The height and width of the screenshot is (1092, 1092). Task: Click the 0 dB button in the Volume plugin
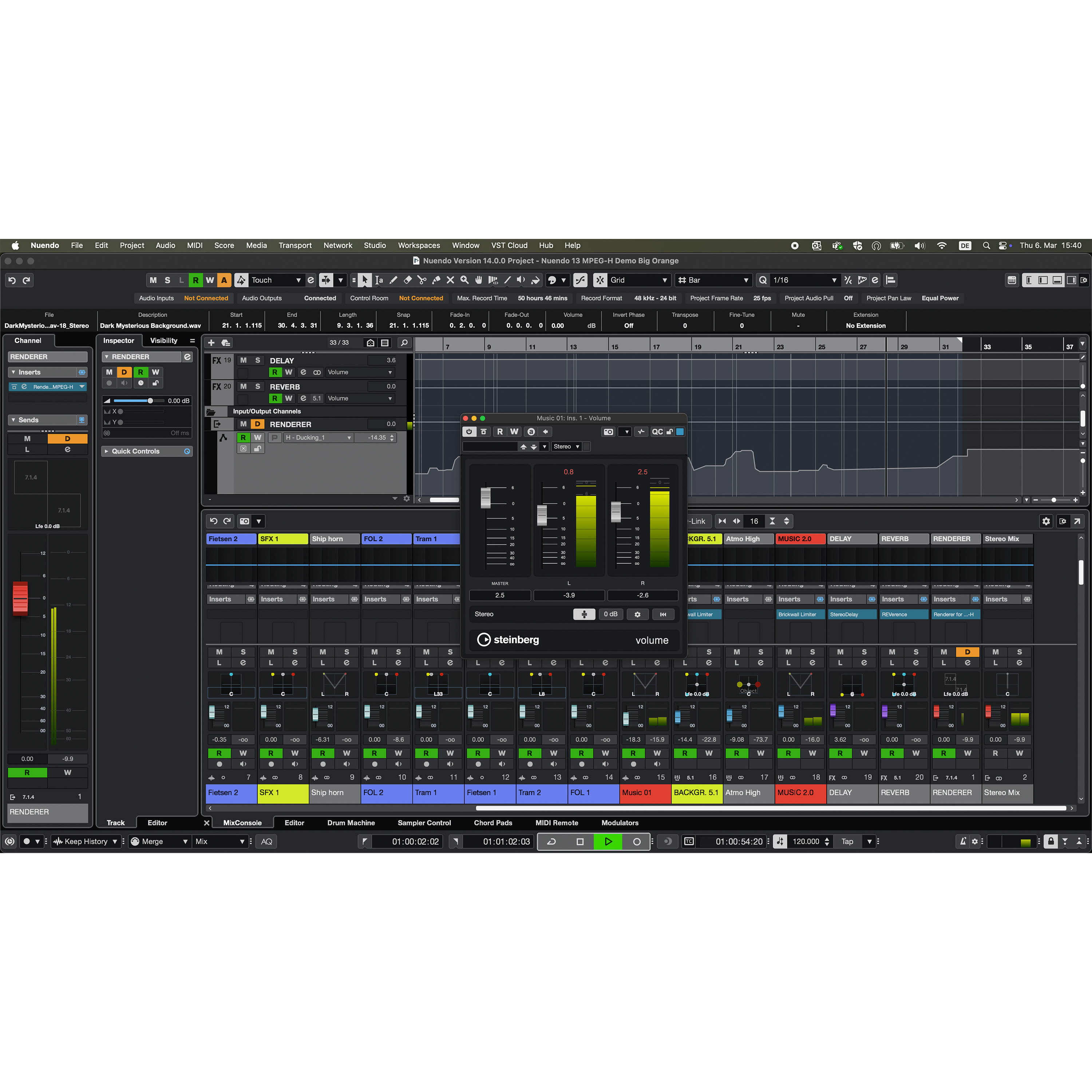[x=611, y=614]
